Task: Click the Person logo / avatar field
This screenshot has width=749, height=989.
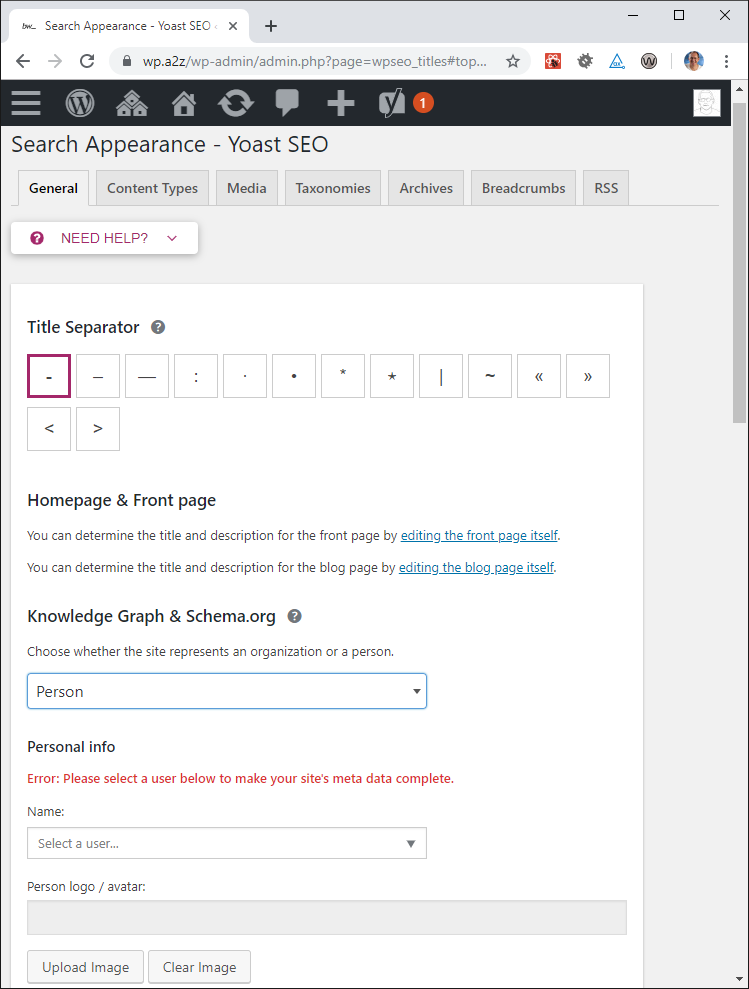Action: 327,918
